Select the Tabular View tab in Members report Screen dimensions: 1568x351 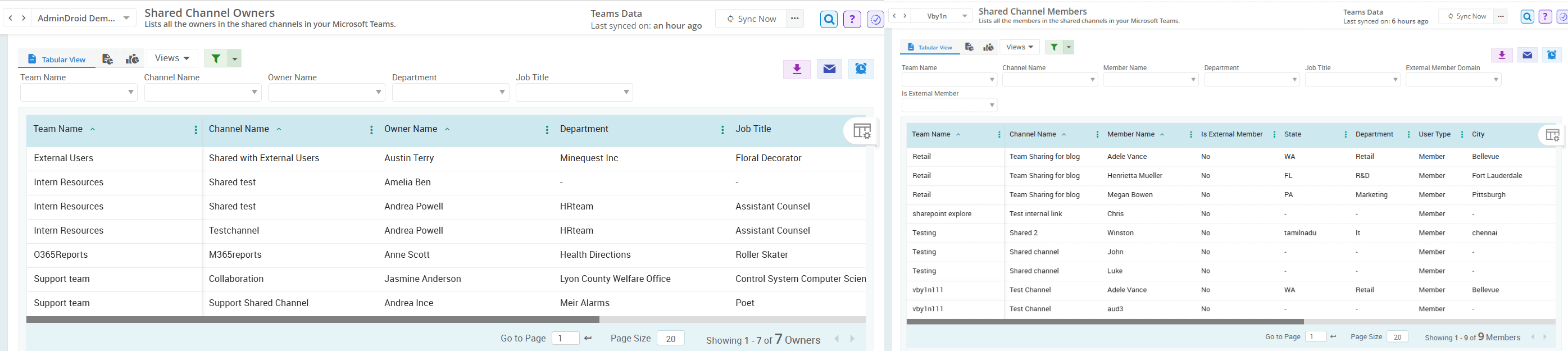929,47
